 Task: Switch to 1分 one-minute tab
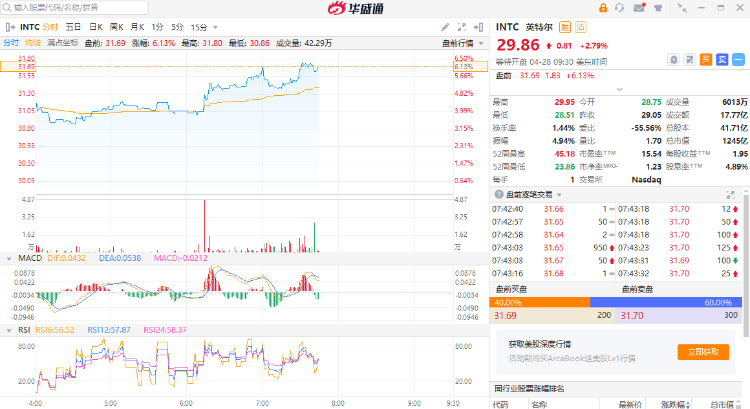[x=157, y=27]
